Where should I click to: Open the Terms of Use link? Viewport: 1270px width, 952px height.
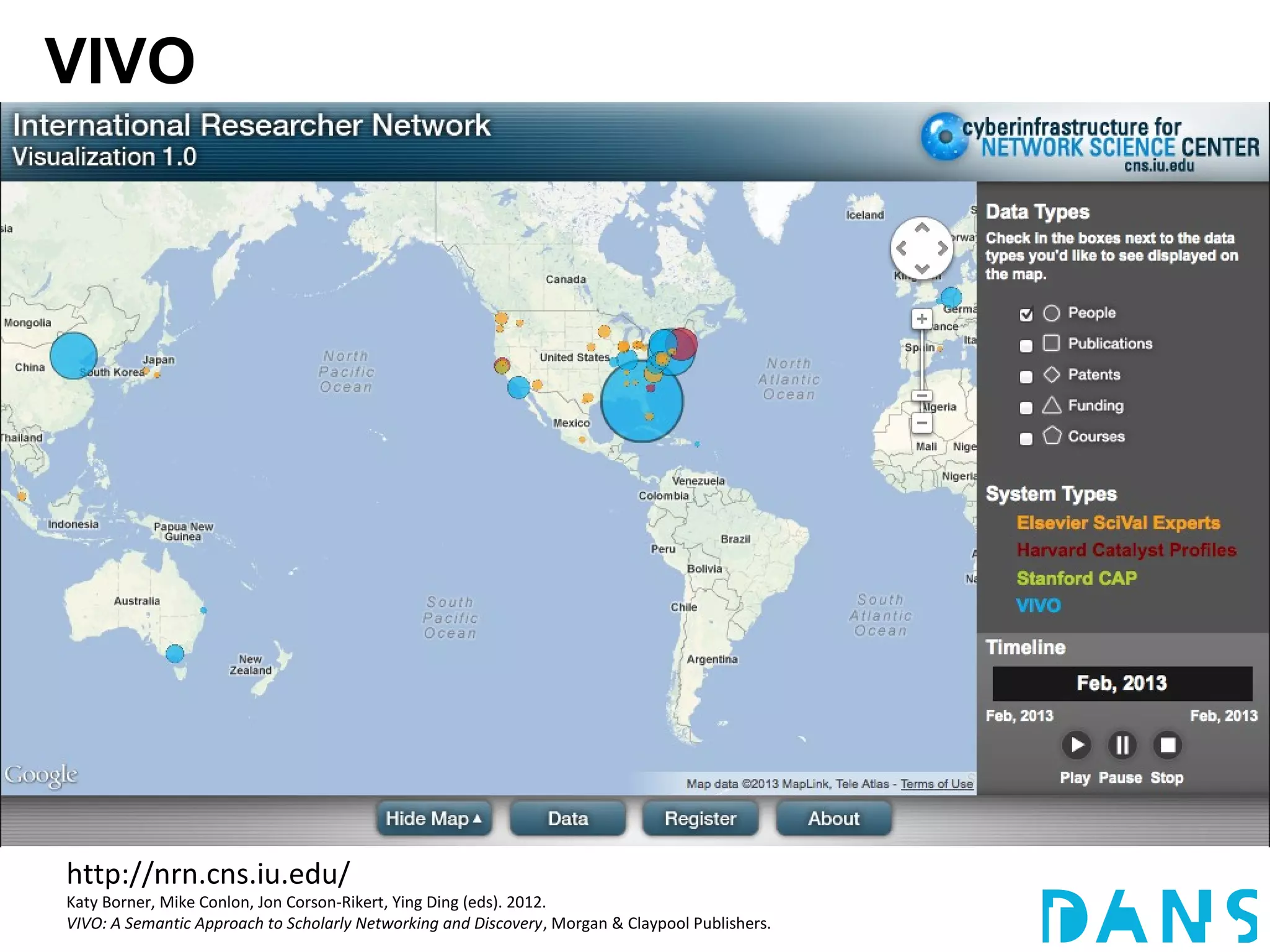[936, 784]
